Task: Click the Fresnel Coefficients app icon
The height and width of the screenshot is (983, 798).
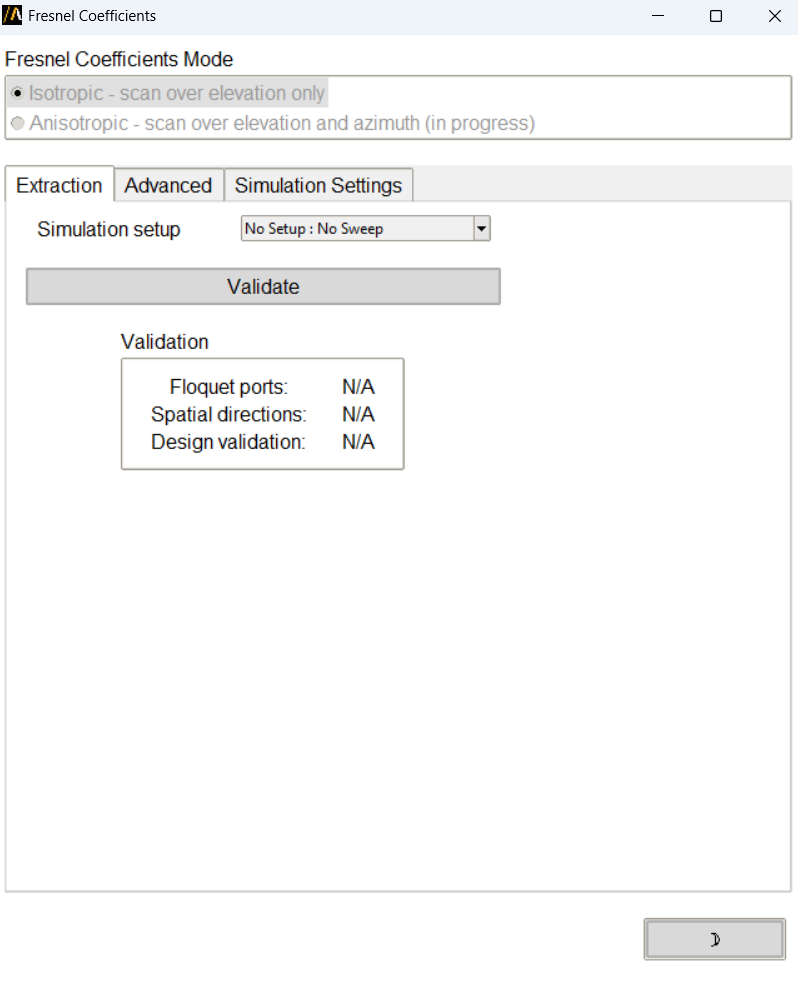Action: click(x=13, y=16)
